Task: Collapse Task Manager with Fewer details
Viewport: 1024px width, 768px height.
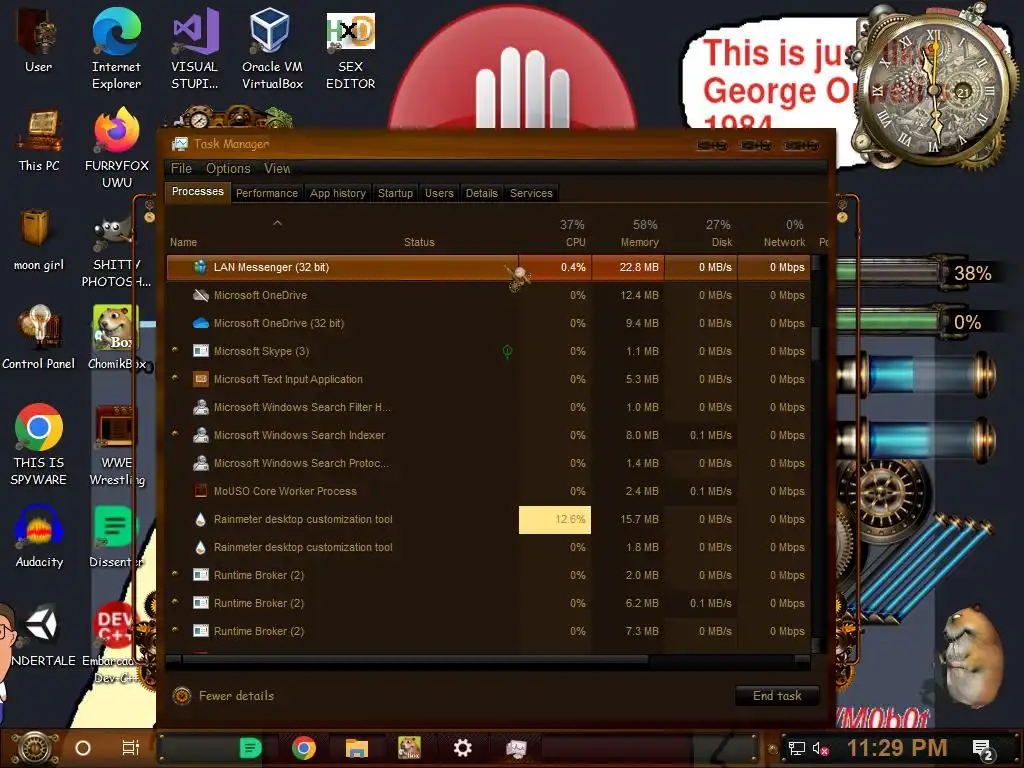Action: (x=224, y=696)
